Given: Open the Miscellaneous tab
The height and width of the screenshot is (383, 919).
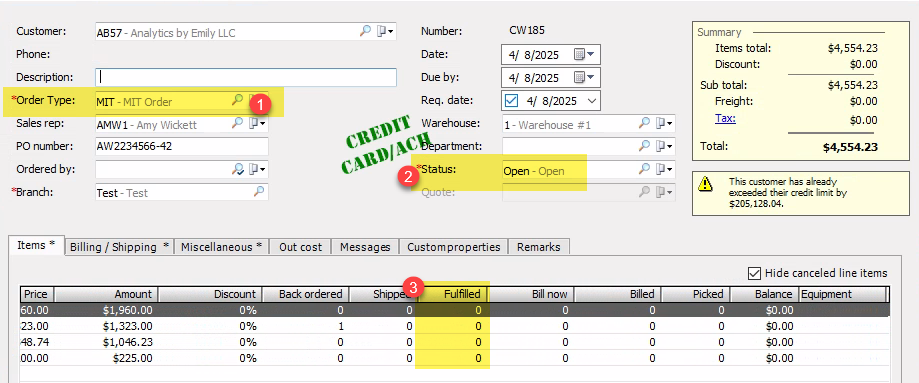Looking at the screenshot, I should [x=222, y=247].
